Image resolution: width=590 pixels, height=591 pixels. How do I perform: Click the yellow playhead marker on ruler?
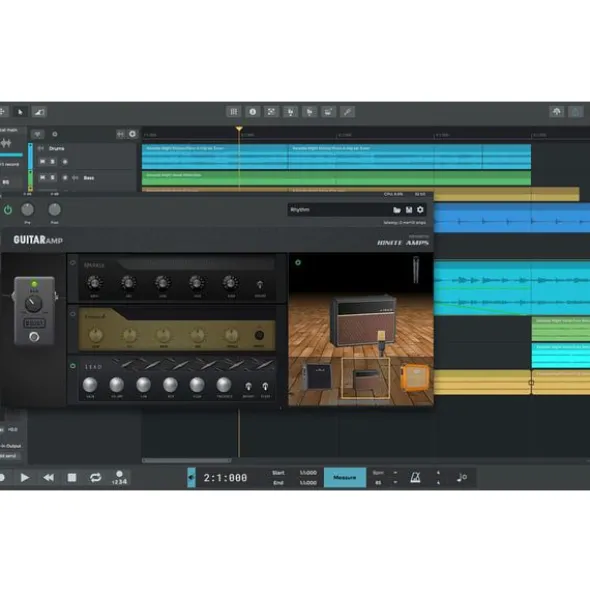[239, 129]
